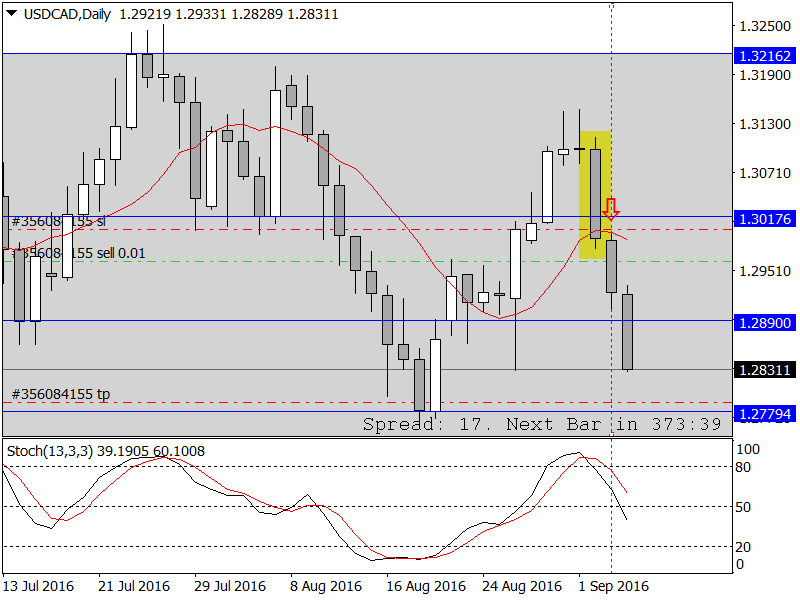Select the #356084155 tp order label
800x600 pixels.
[61, 394]
